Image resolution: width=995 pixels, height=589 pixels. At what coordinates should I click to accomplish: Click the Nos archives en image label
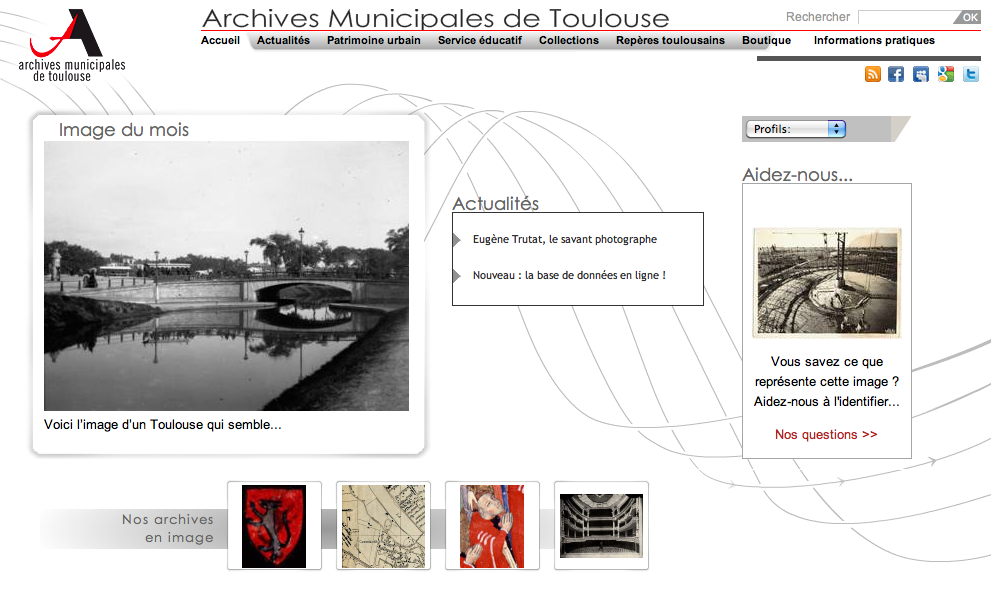(x=168, y=528)
